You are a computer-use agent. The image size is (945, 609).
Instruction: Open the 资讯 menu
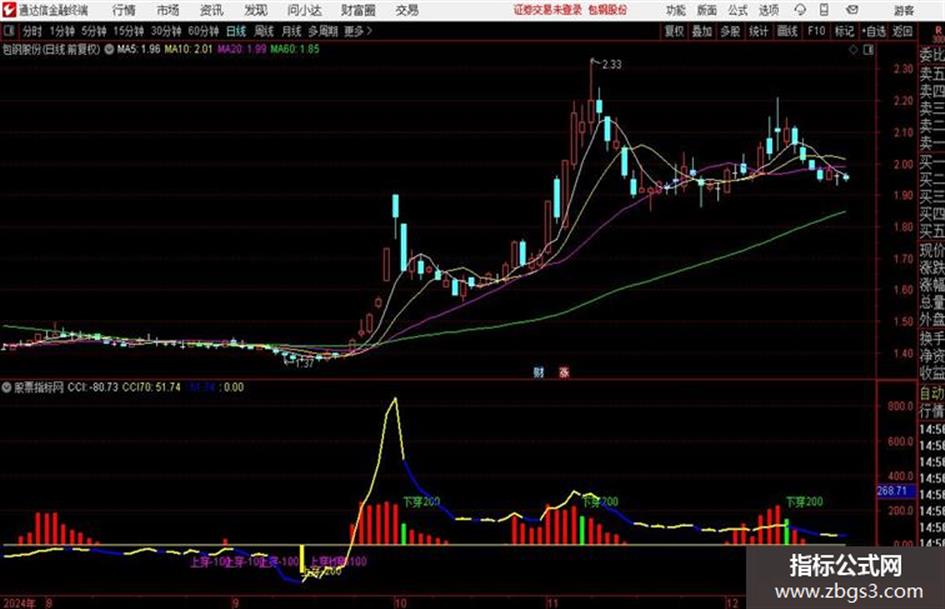click(x=212, y=10)
